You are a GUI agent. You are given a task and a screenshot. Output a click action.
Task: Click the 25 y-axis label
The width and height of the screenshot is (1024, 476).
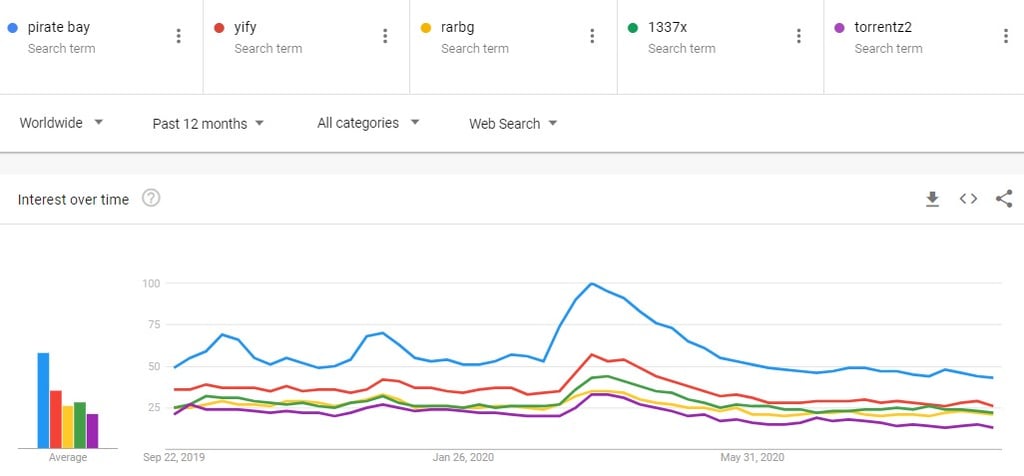pyautogui.click(x=154, y=407)
